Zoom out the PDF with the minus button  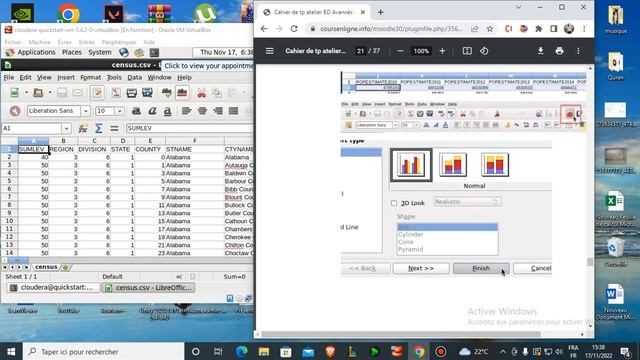click(400, 51)
